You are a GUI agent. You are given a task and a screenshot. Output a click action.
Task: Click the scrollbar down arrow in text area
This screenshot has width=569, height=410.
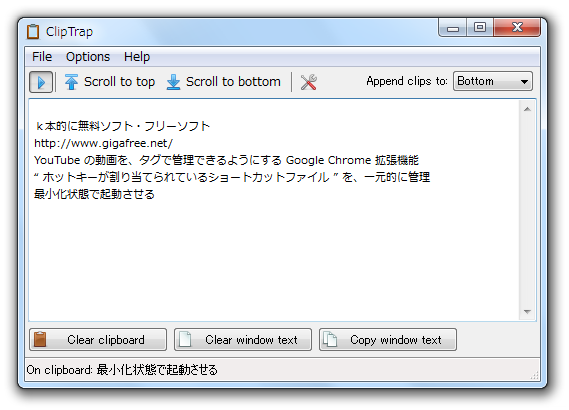pyautogui.click(x=527, y=312)
